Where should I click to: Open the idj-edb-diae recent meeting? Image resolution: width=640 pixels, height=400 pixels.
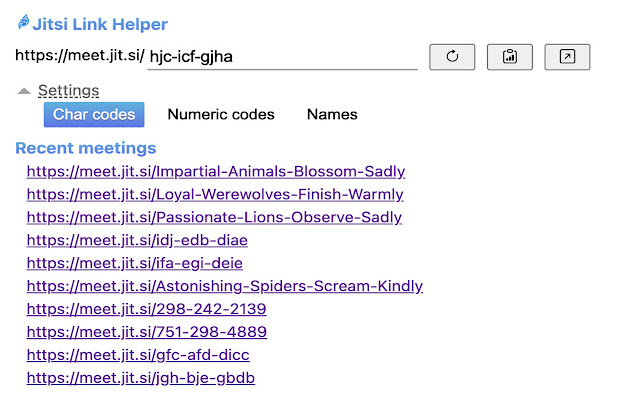pyautogui.click(x=137, y=240)
